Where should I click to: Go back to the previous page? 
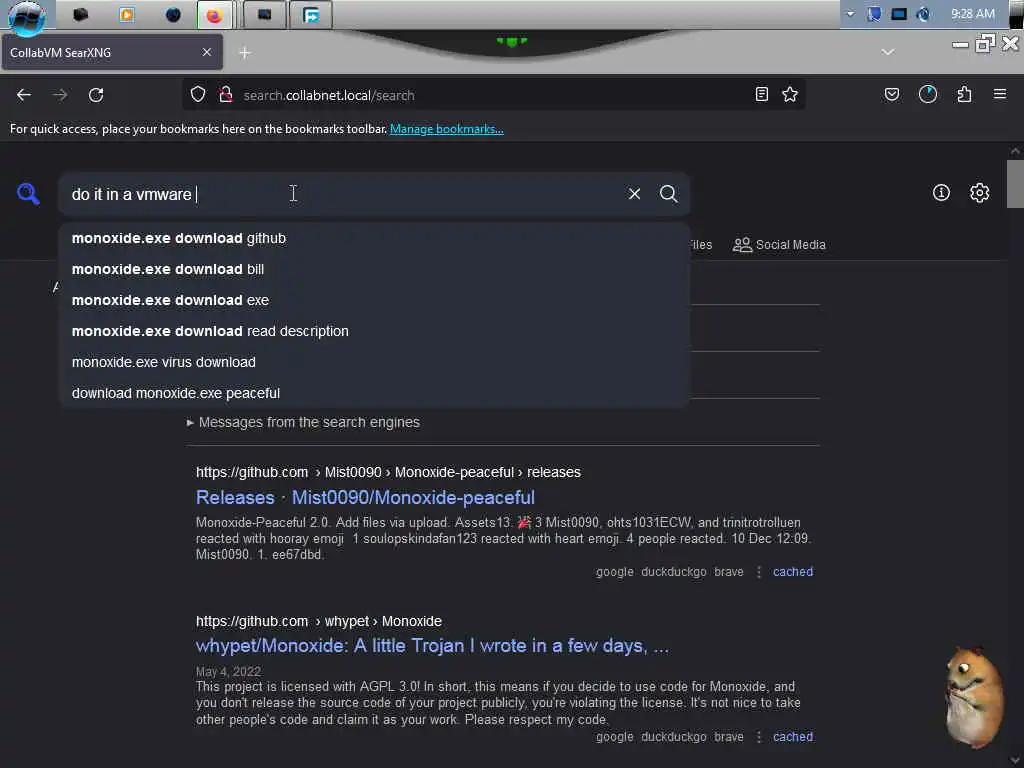pos(24,95)
